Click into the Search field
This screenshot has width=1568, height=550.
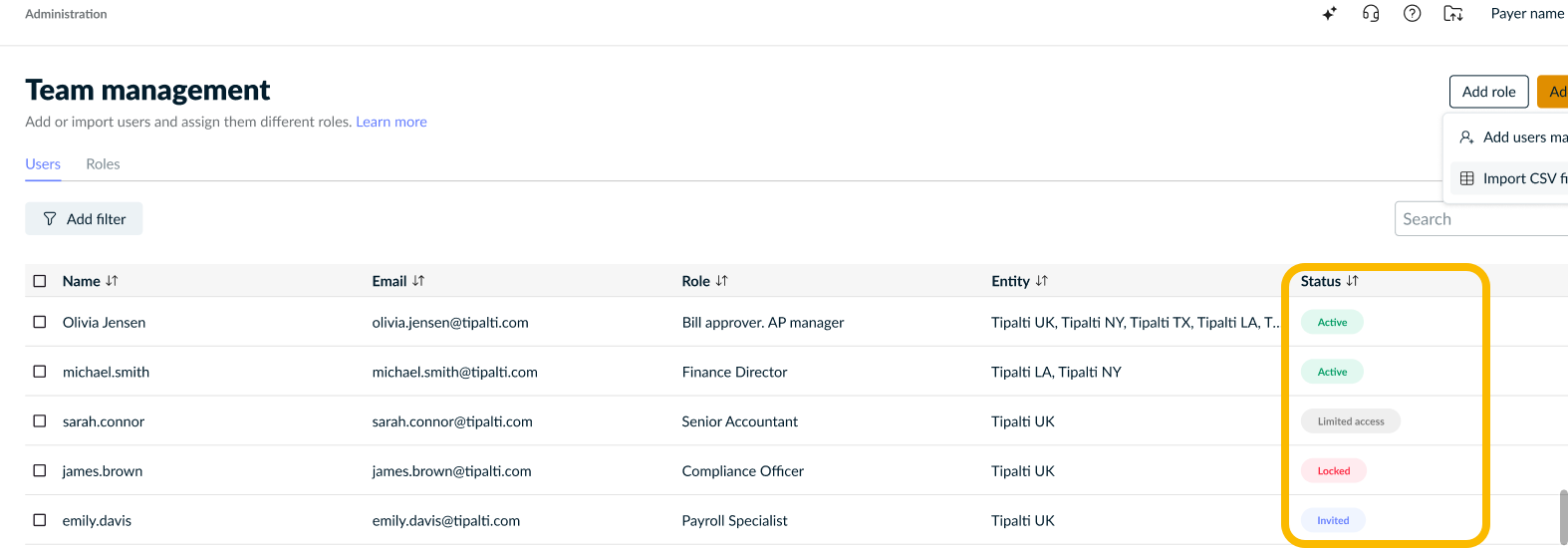tap(1481, 219)
